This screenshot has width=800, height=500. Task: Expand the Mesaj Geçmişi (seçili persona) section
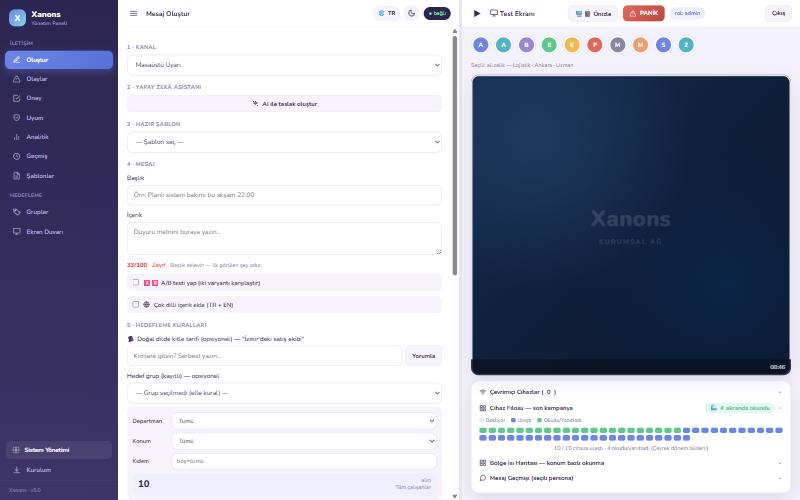[631, 478]
